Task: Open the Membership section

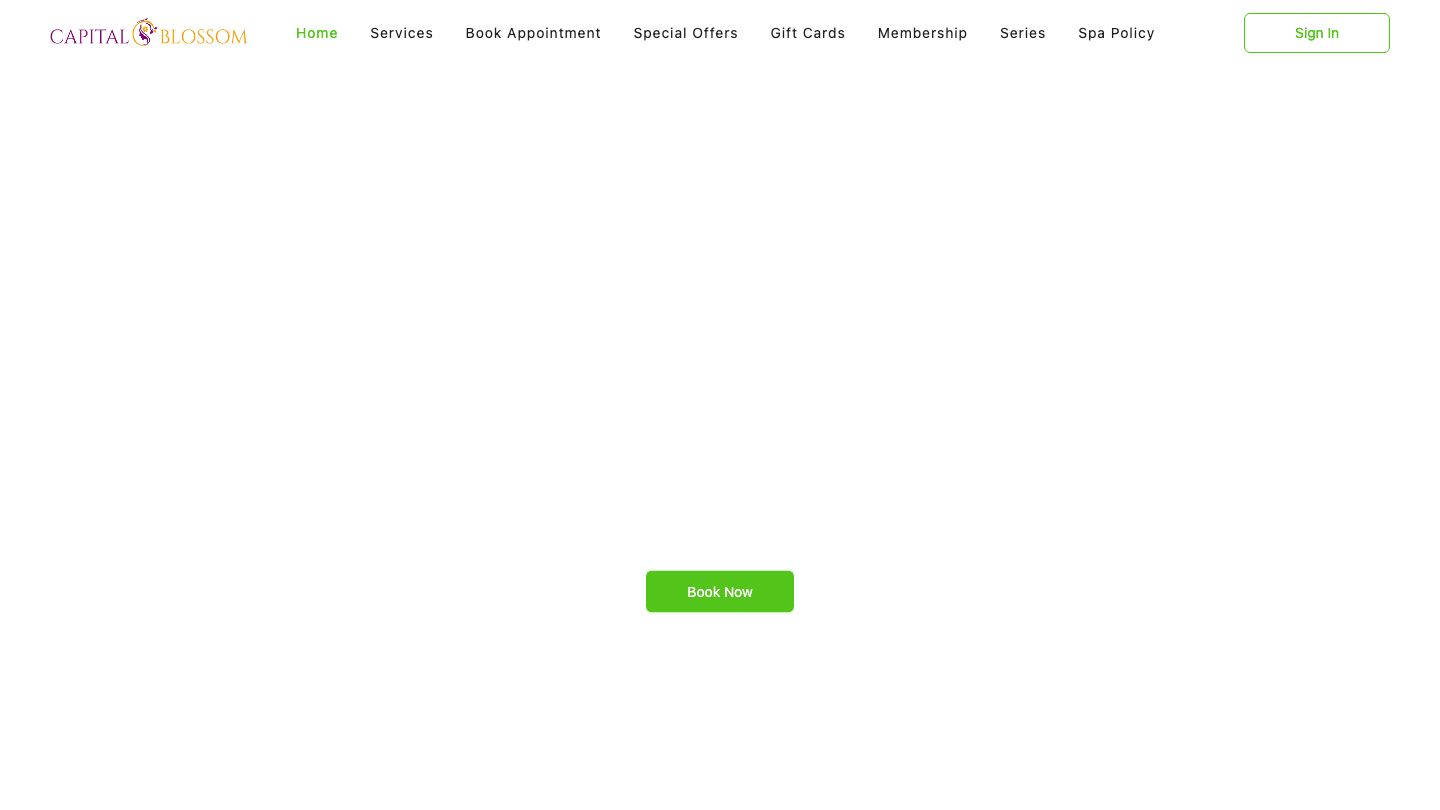Action: click(923, 33)
